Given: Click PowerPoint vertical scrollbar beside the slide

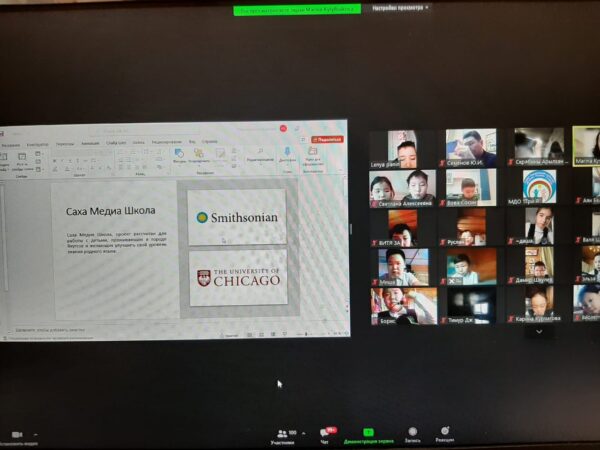Looking at the screenshot, I should click(347, 245).
